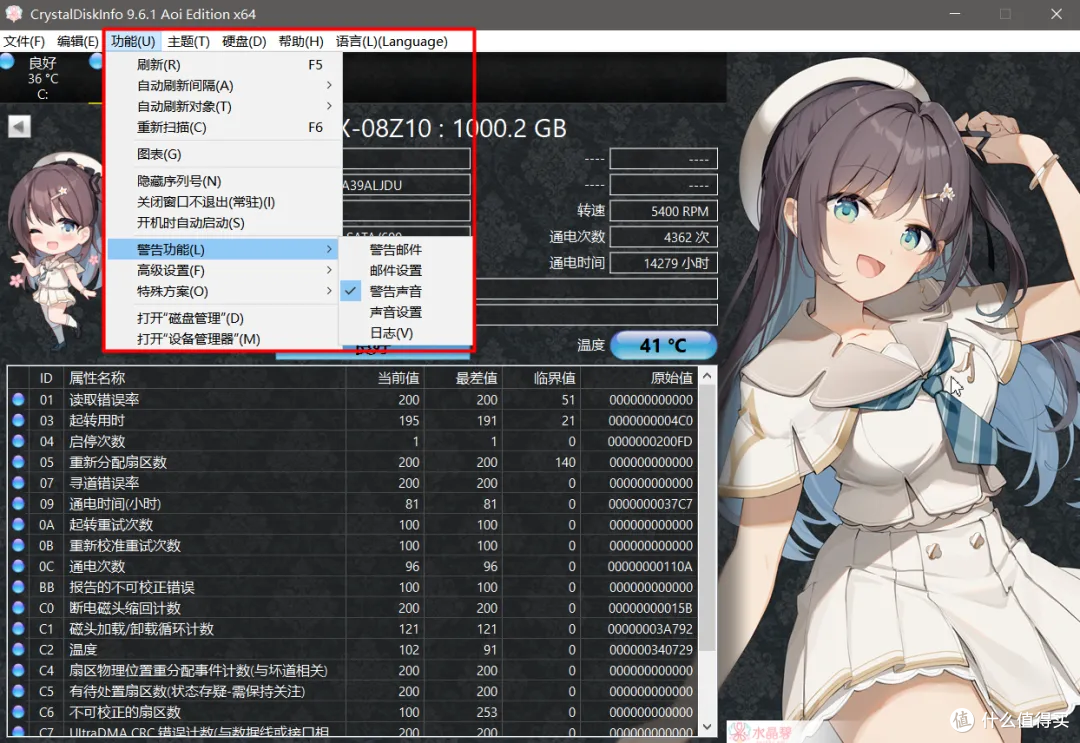Screen dimensions: 1080x743
Task: Toggle 警告邮件 in the alert submenu
Action: (x=406, y=249)
